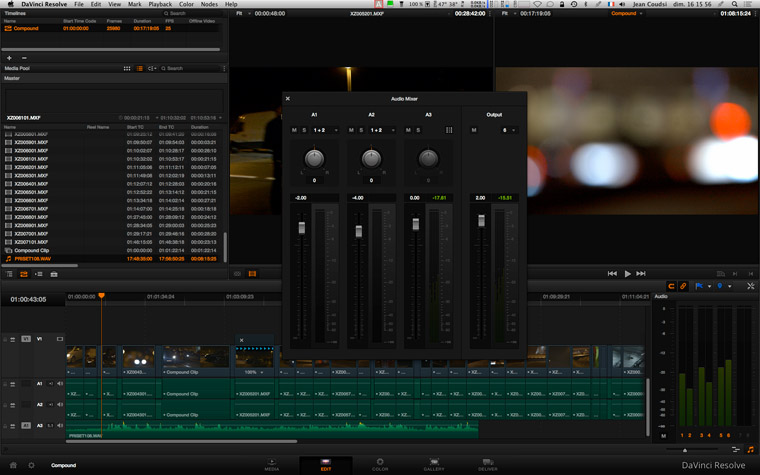Solo channel A3 in Audio Mixer
760x475 pixels.
(418, 130)
